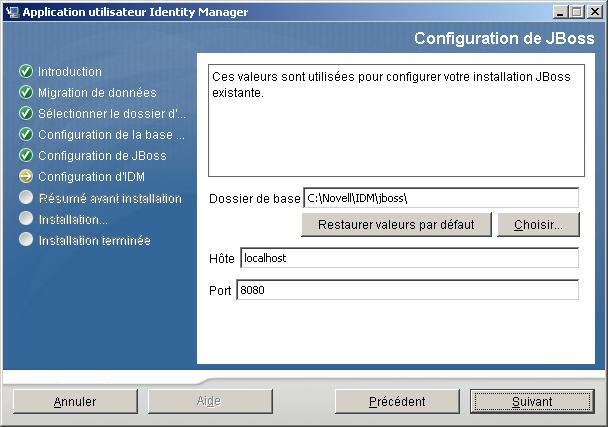Click the Configuration d'IDM current-step arrow icon
This screenshot has height=427, width=608.
26,177
